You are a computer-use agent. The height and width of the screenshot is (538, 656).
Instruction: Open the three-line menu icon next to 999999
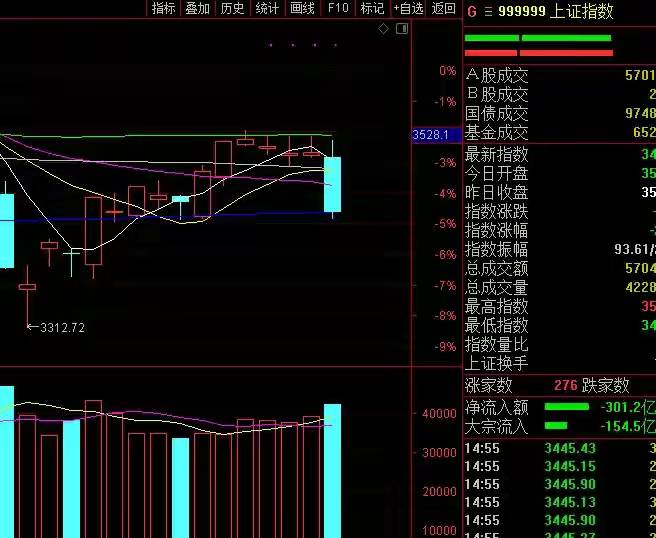(488, 12)
